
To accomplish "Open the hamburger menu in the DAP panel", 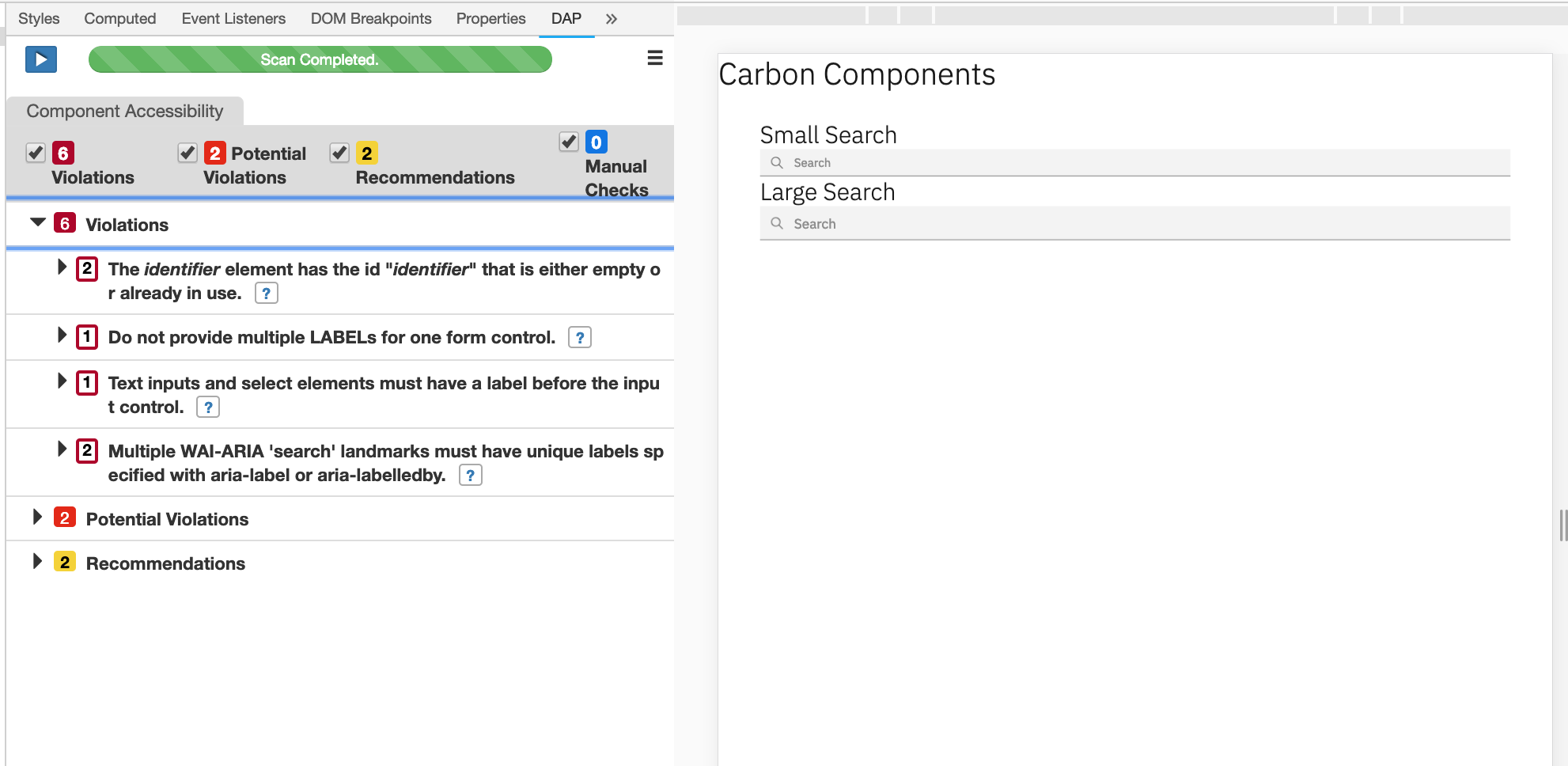I will pos(655,58).
